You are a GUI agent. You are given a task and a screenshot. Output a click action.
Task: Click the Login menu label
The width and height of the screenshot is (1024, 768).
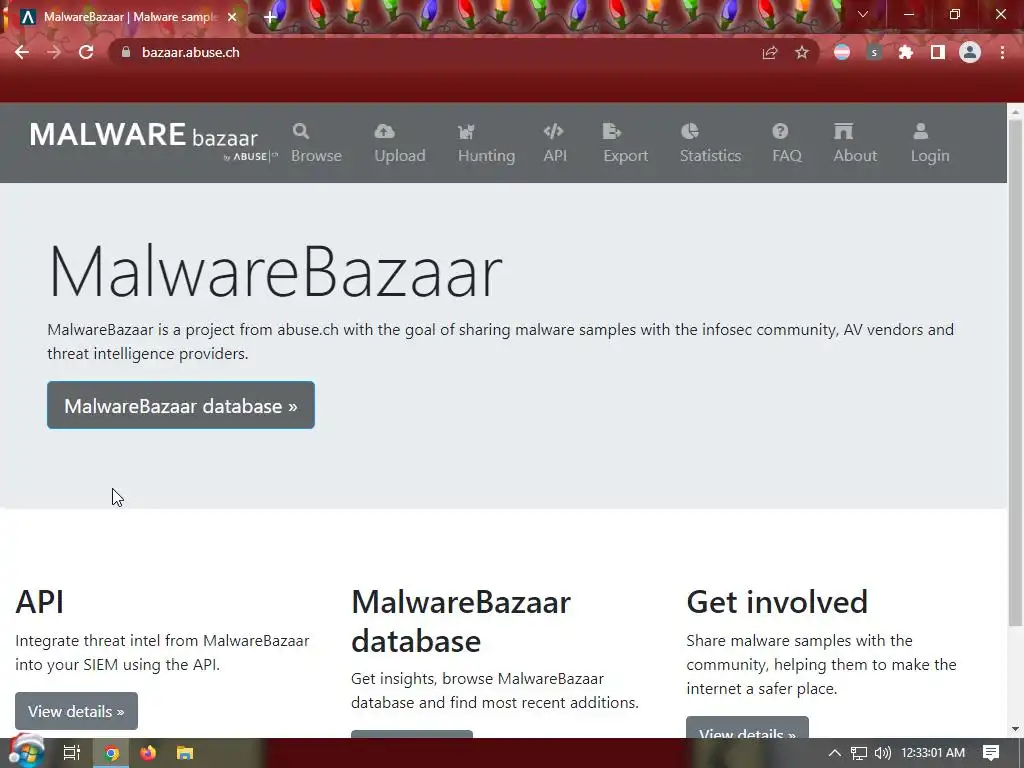tap(930, 155)
